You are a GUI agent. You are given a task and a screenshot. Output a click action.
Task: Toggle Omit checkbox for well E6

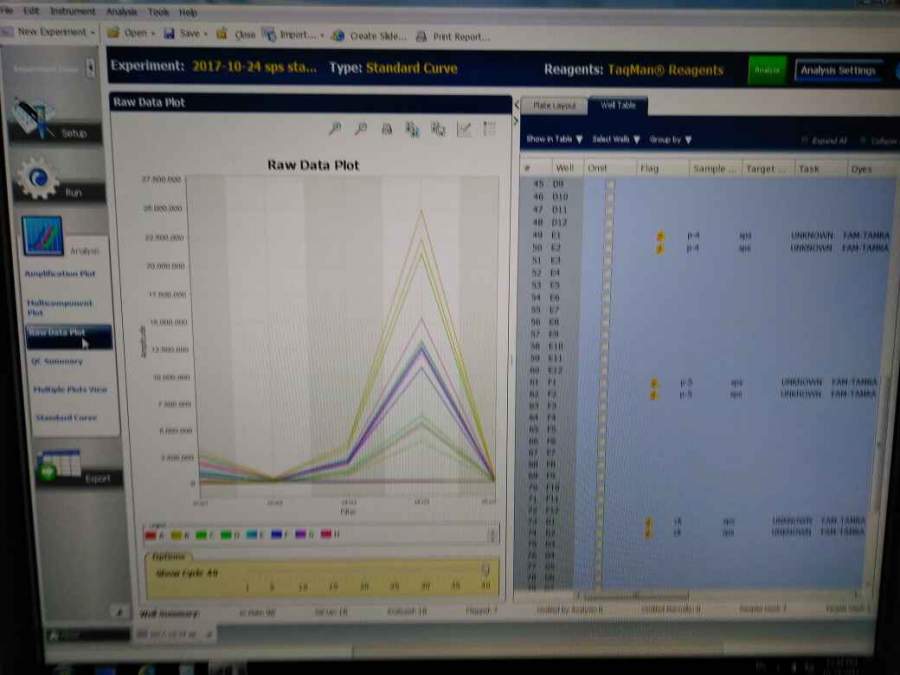click(607, 297)
